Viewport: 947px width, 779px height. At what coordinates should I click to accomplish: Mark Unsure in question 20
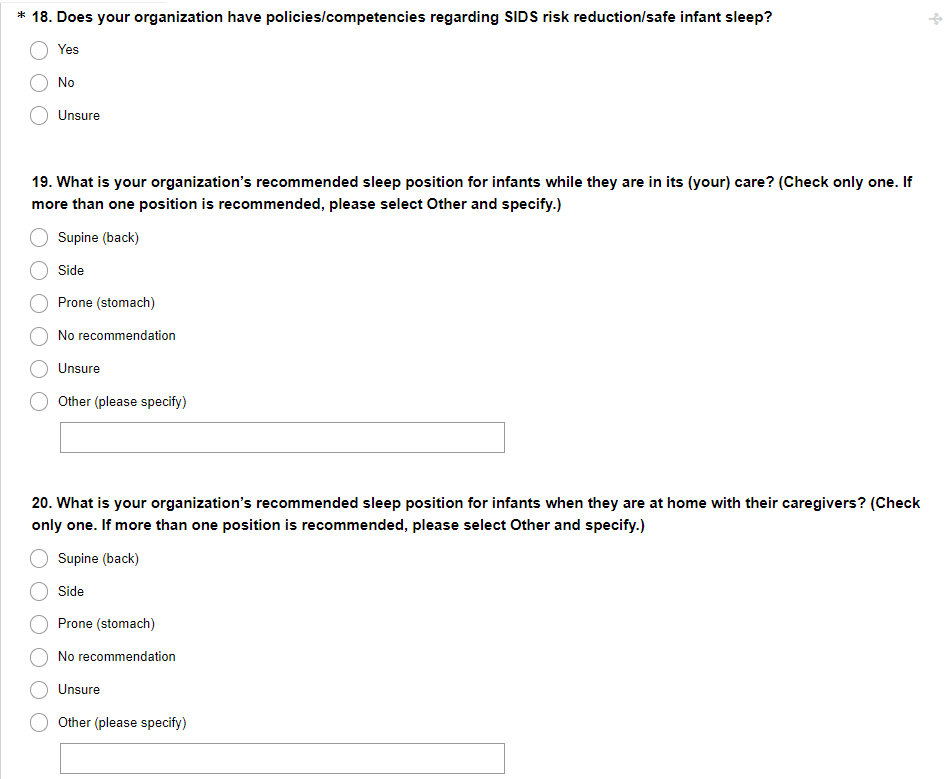[39, 690]
